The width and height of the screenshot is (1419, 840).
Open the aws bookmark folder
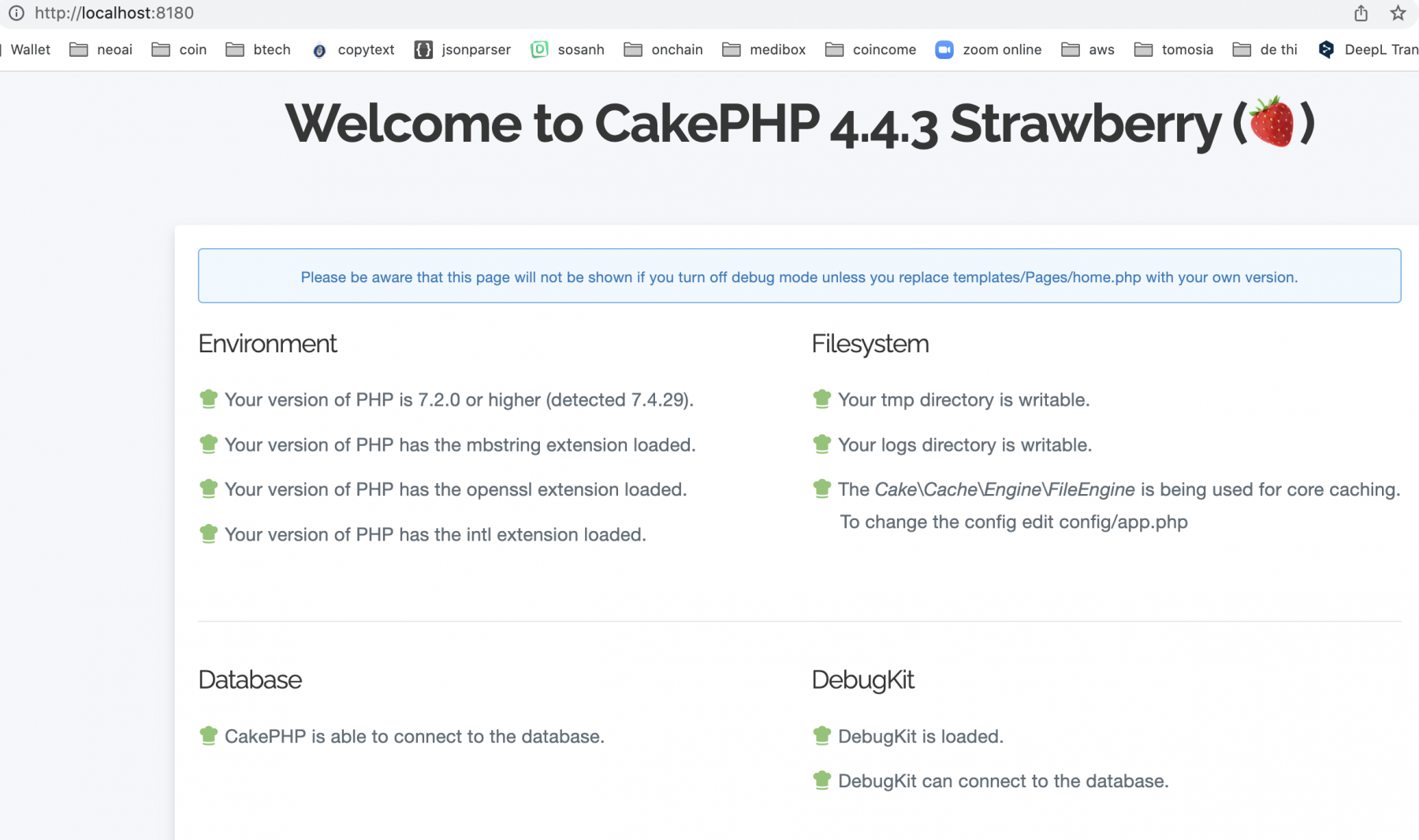pyautogui.click(x=1088, y=50)
